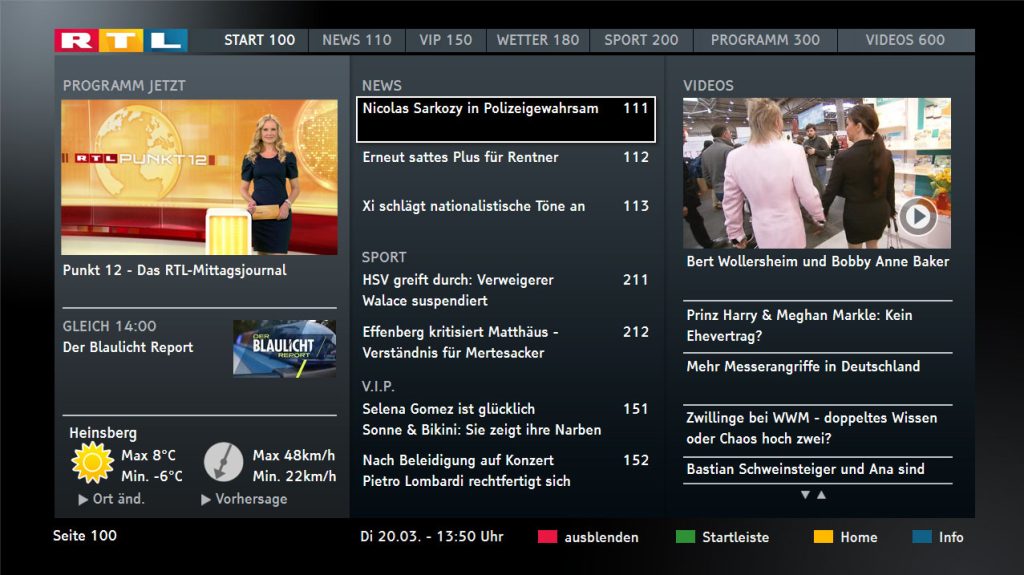Go to the VIDEOS 600 tab

[904, 40]
